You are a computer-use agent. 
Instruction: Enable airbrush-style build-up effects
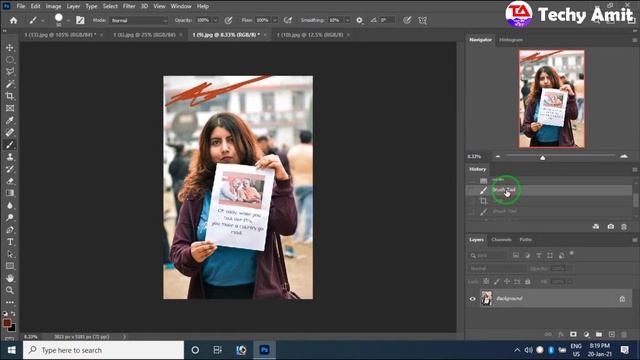288,20
